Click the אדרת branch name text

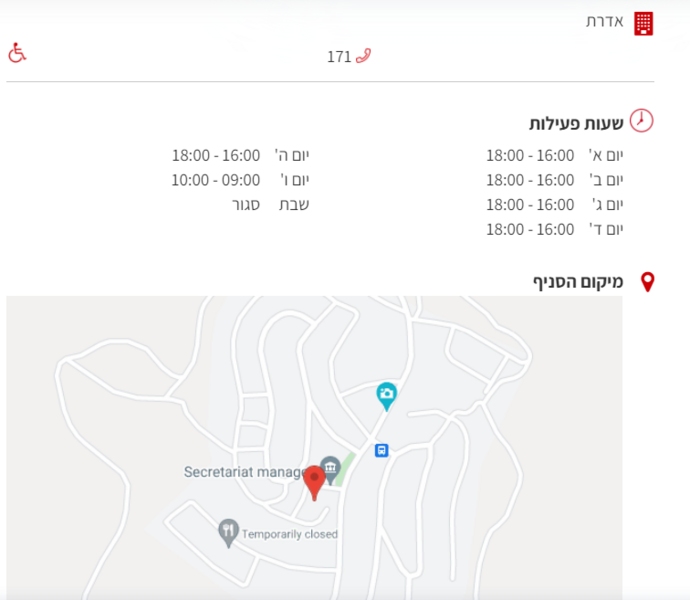[x=605, y=21]
